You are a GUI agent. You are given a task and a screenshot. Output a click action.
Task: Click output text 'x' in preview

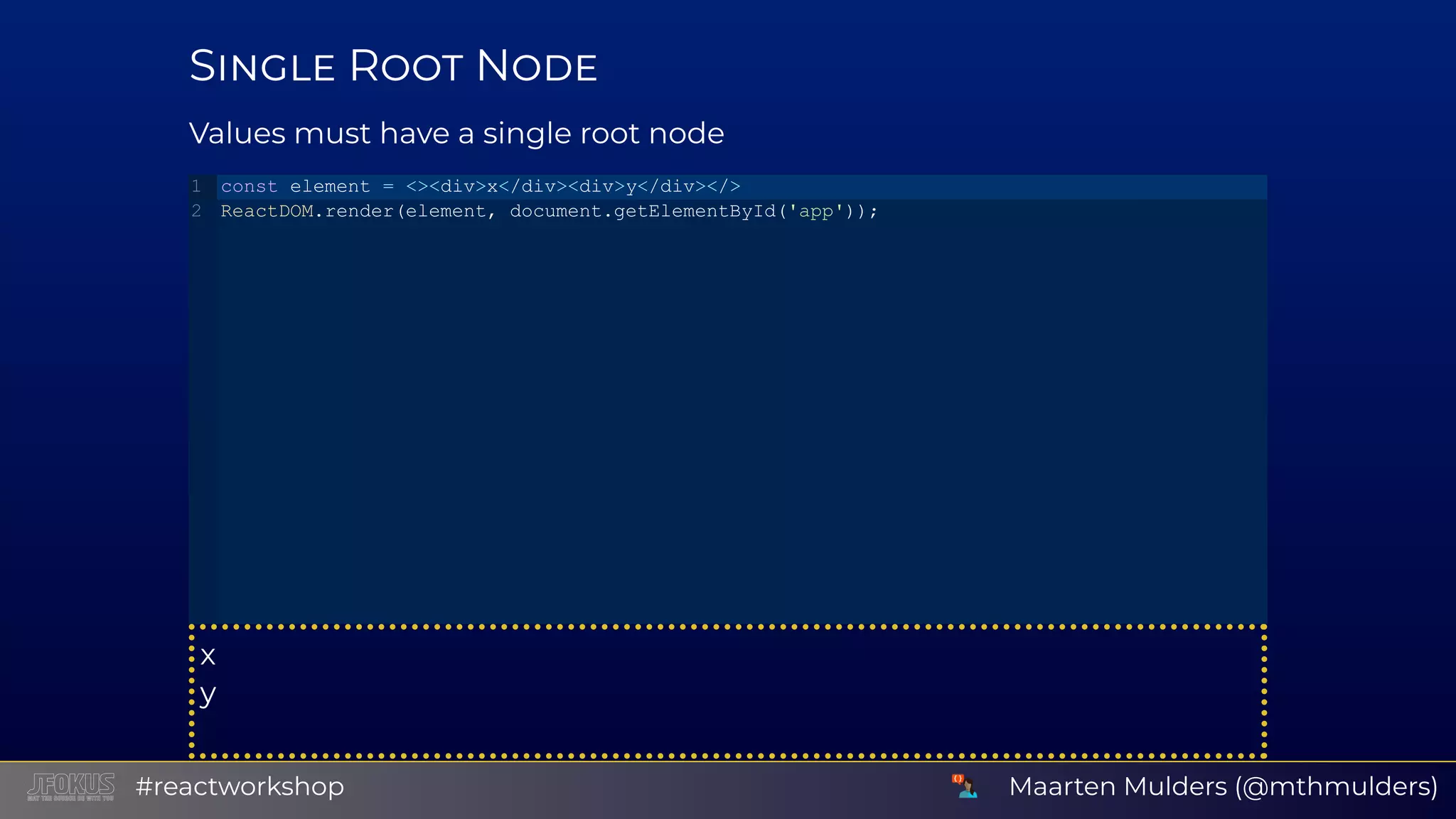click(x=208, y=655)
